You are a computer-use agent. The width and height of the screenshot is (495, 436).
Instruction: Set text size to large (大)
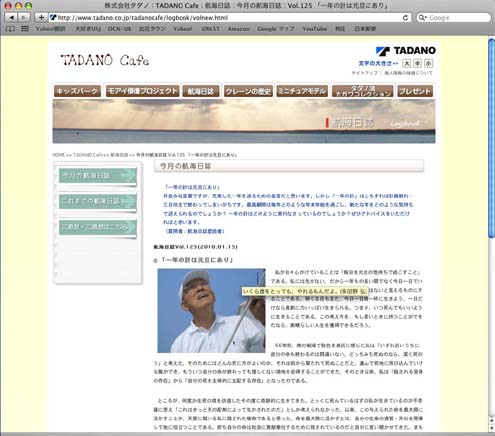coord(406,63)
